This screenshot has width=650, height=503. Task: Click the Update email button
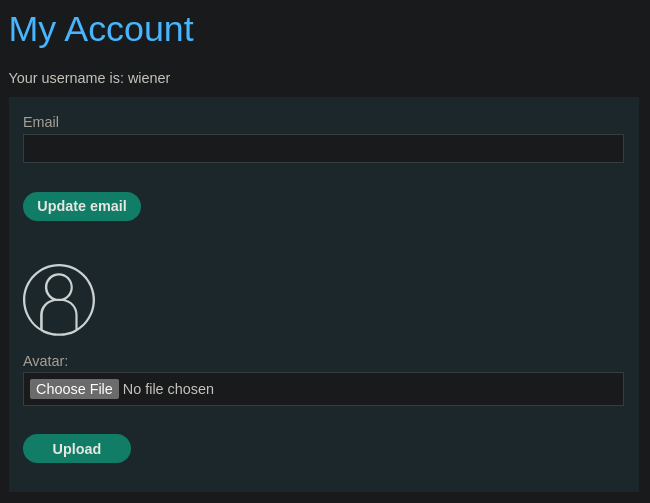(x=82, y=207)
